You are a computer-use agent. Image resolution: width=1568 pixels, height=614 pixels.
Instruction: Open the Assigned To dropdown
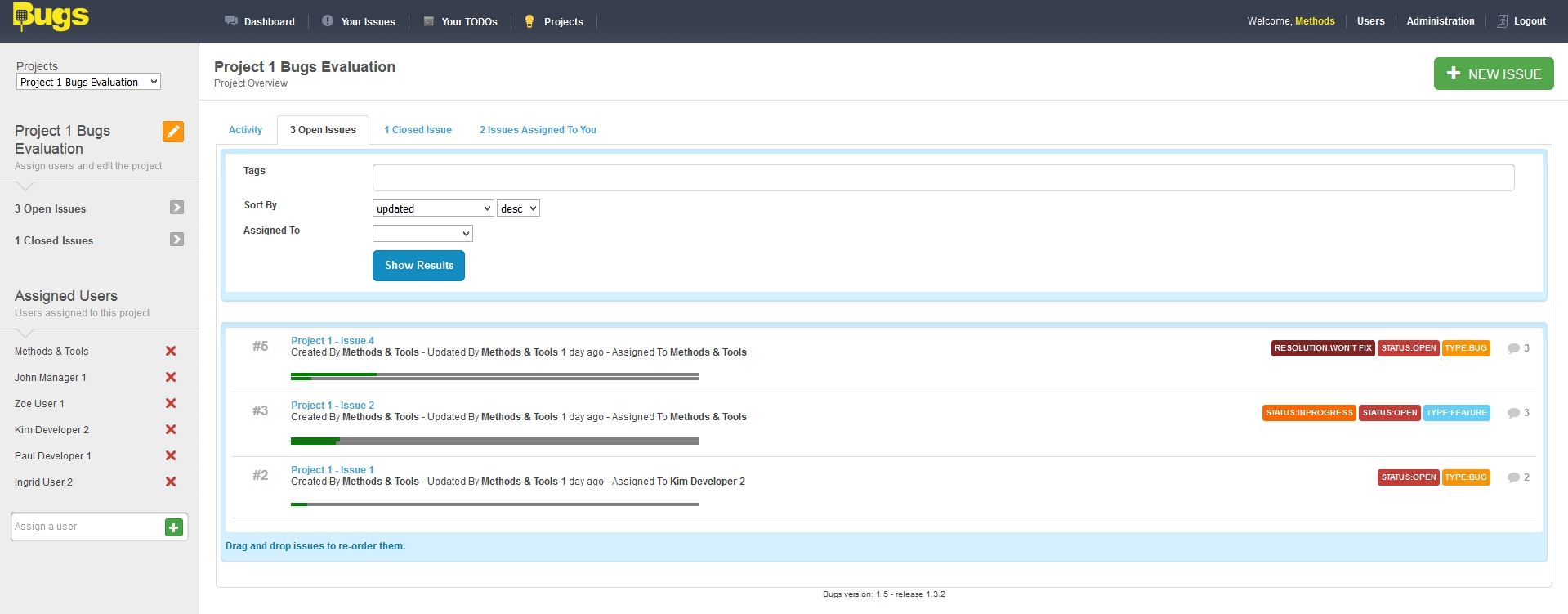[422, 234]
